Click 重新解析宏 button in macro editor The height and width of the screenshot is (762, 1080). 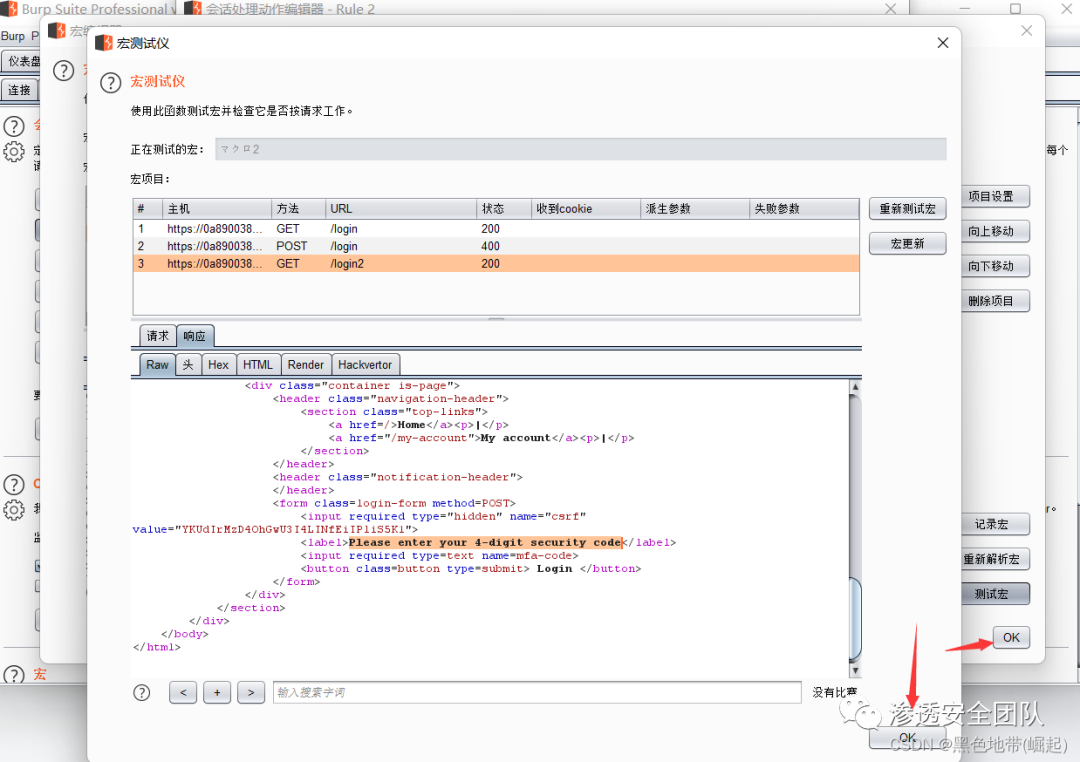pos(991,559)
